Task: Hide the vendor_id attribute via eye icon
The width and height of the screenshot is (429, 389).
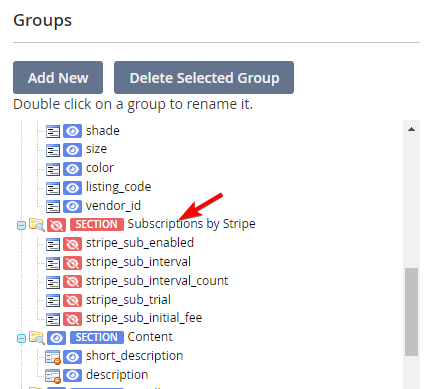Action: click(72, 206)
